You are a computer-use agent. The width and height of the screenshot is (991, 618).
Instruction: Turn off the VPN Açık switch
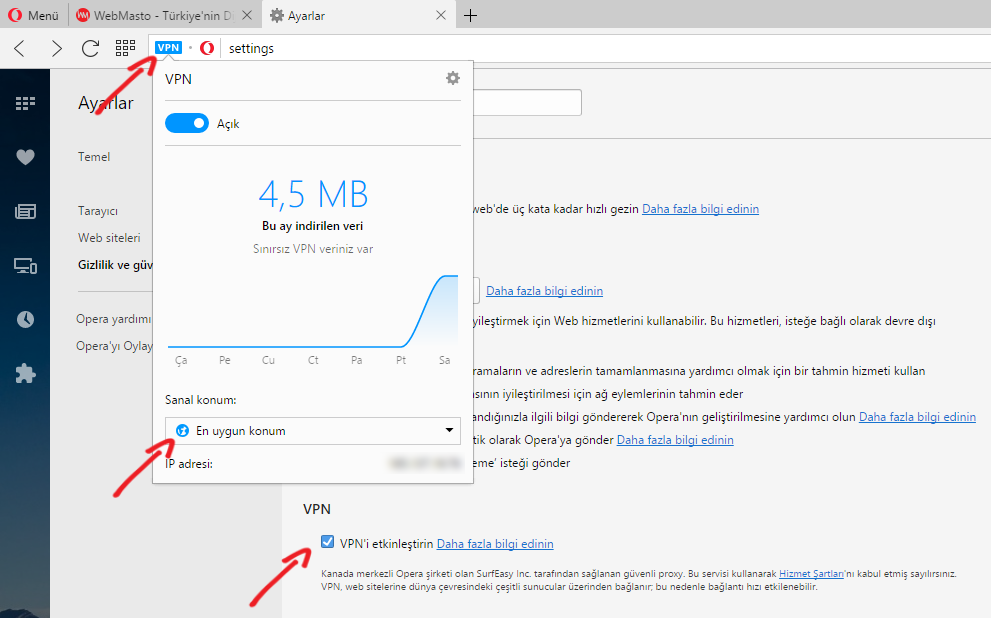(x=186, y=123)
